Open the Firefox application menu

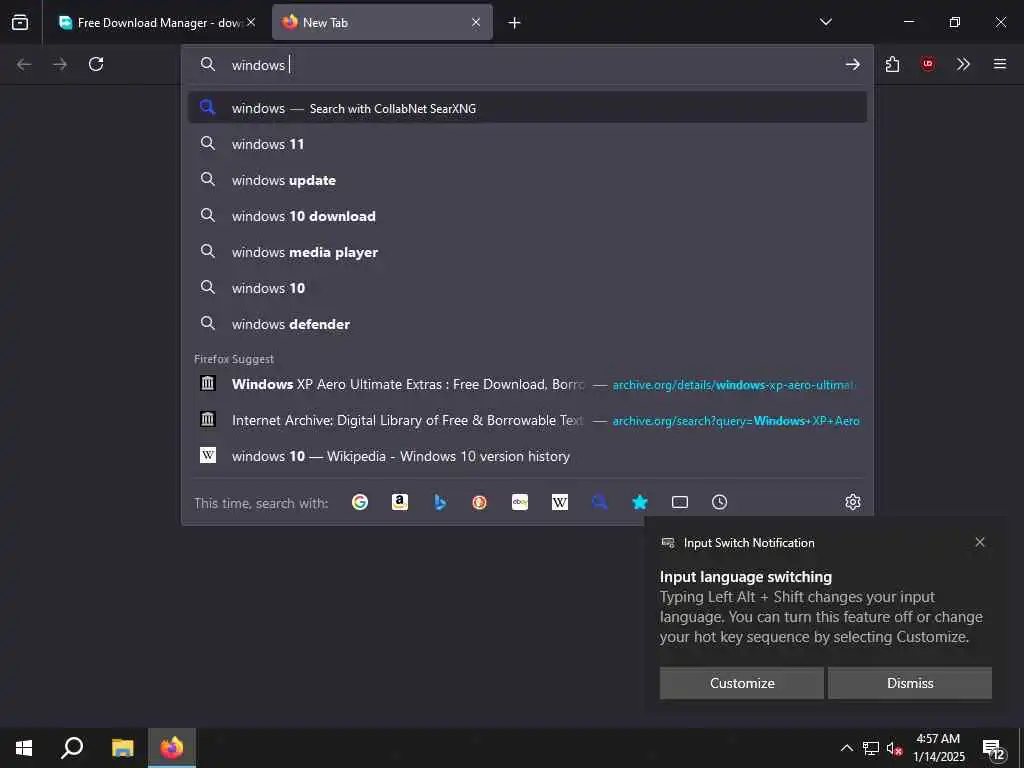point(1000,64)
